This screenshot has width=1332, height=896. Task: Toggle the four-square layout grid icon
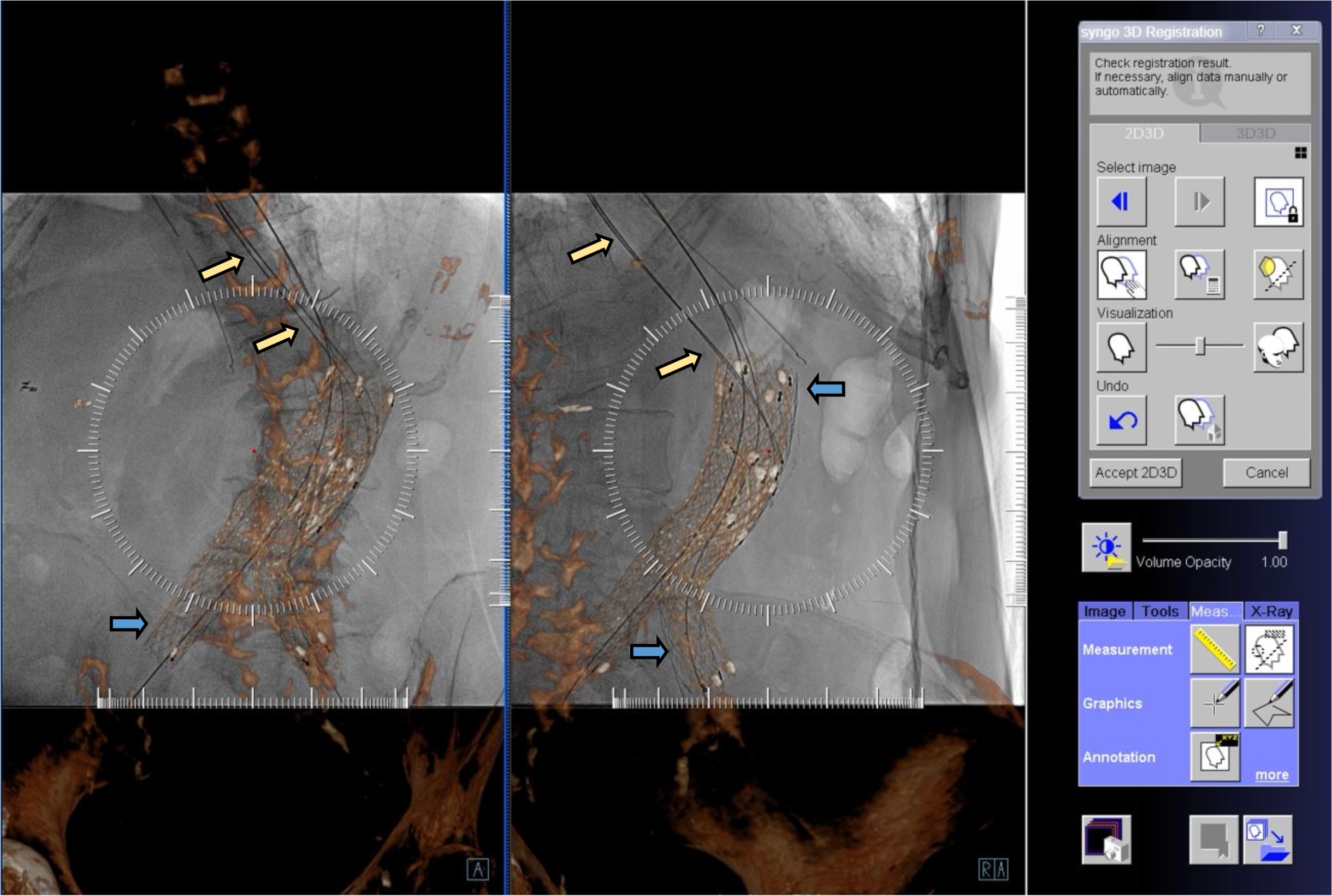(1300, 152)
